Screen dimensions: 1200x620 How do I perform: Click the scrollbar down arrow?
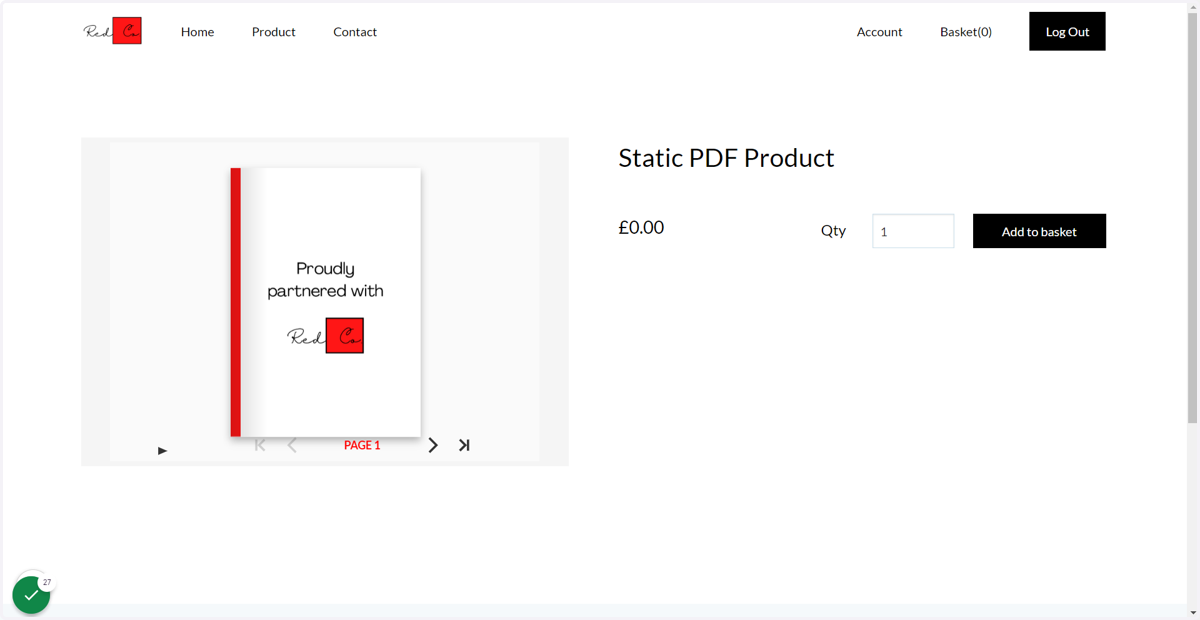pyautogui.click(x=1193, y=613)
